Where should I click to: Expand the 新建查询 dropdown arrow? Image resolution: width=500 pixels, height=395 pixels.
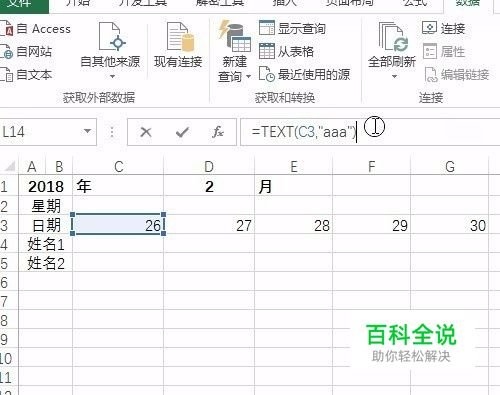248,76
